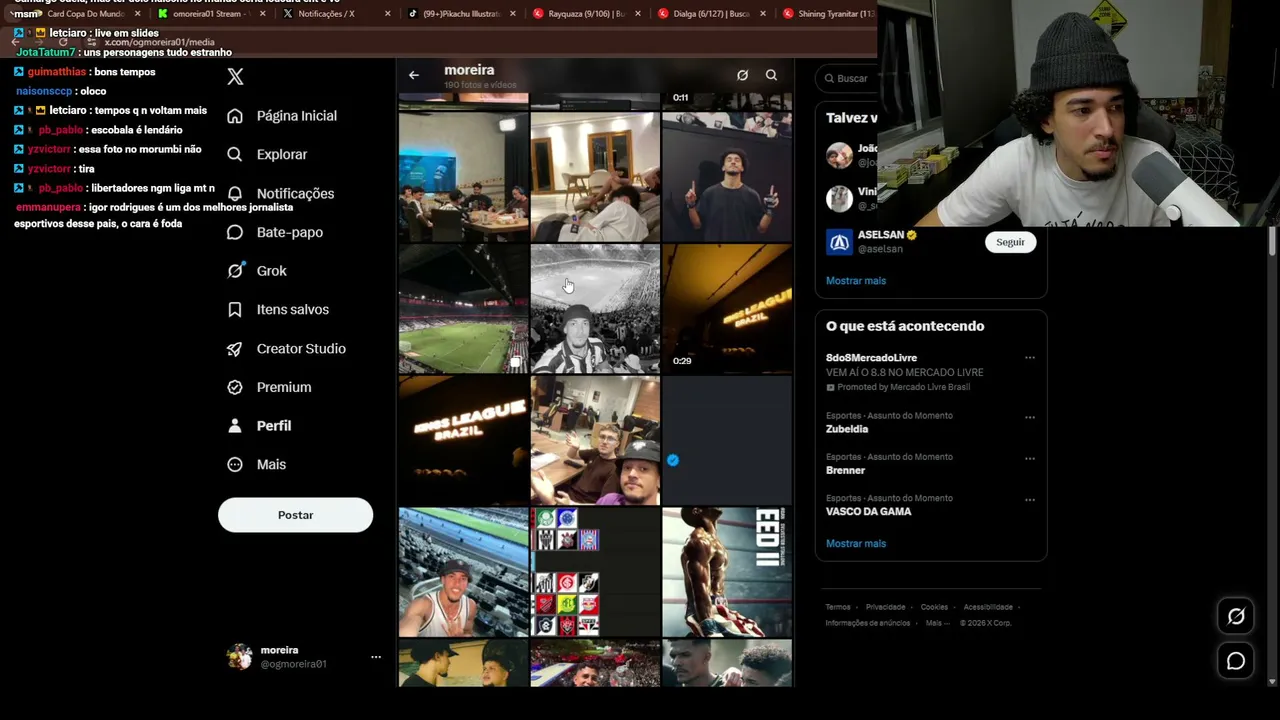This screenshot has width=1280, height=720.
Task: Open the living room wooden doors photo
Action: pyautogui.click(x=595, y=177)
